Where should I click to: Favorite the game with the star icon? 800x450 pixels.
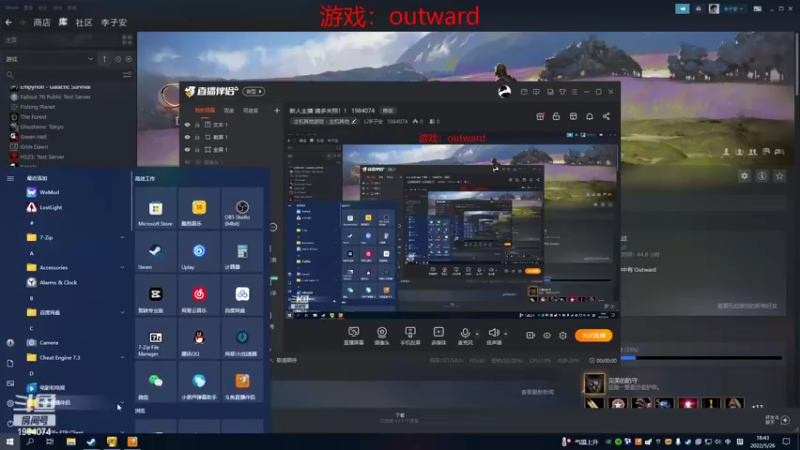(x=779, y=176)
